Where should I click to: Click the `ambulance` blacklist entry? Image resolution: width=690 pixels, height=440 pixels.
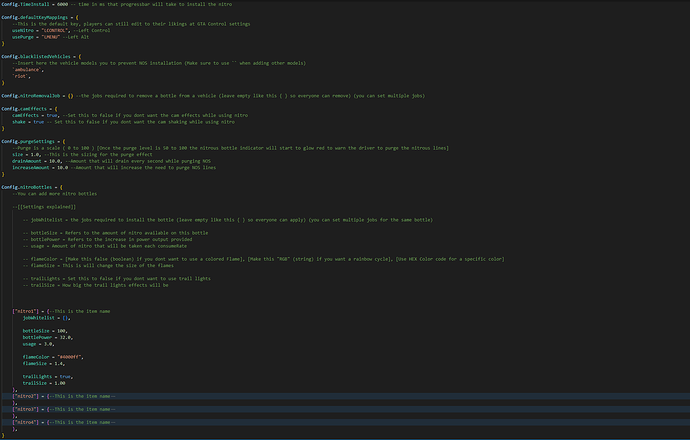27,70
